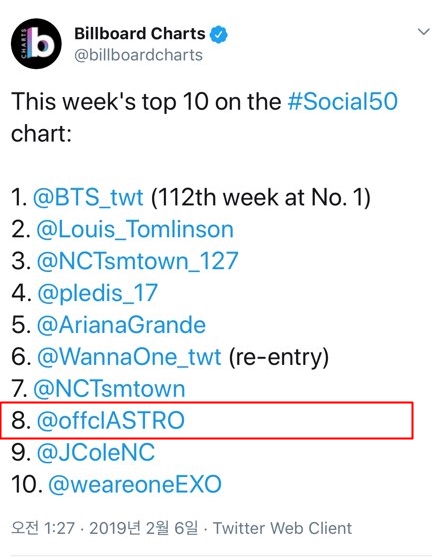Screen dimensions: 443x557
Task: Open the tweet options chevron menu
Action: coord(423,32)
